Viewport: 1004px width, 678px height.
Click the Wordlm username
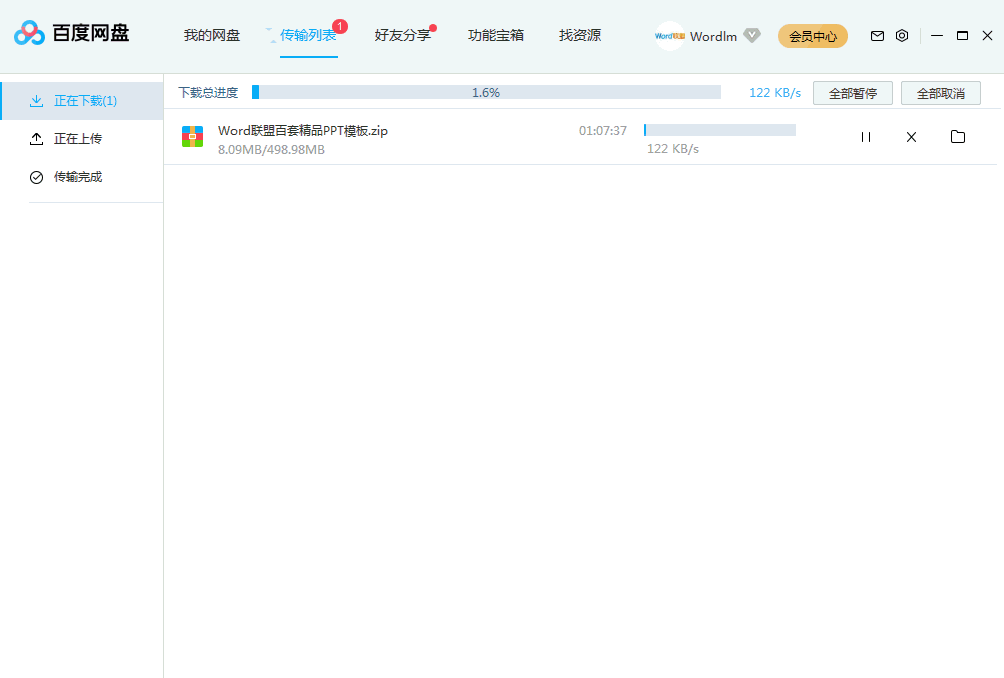713,36
